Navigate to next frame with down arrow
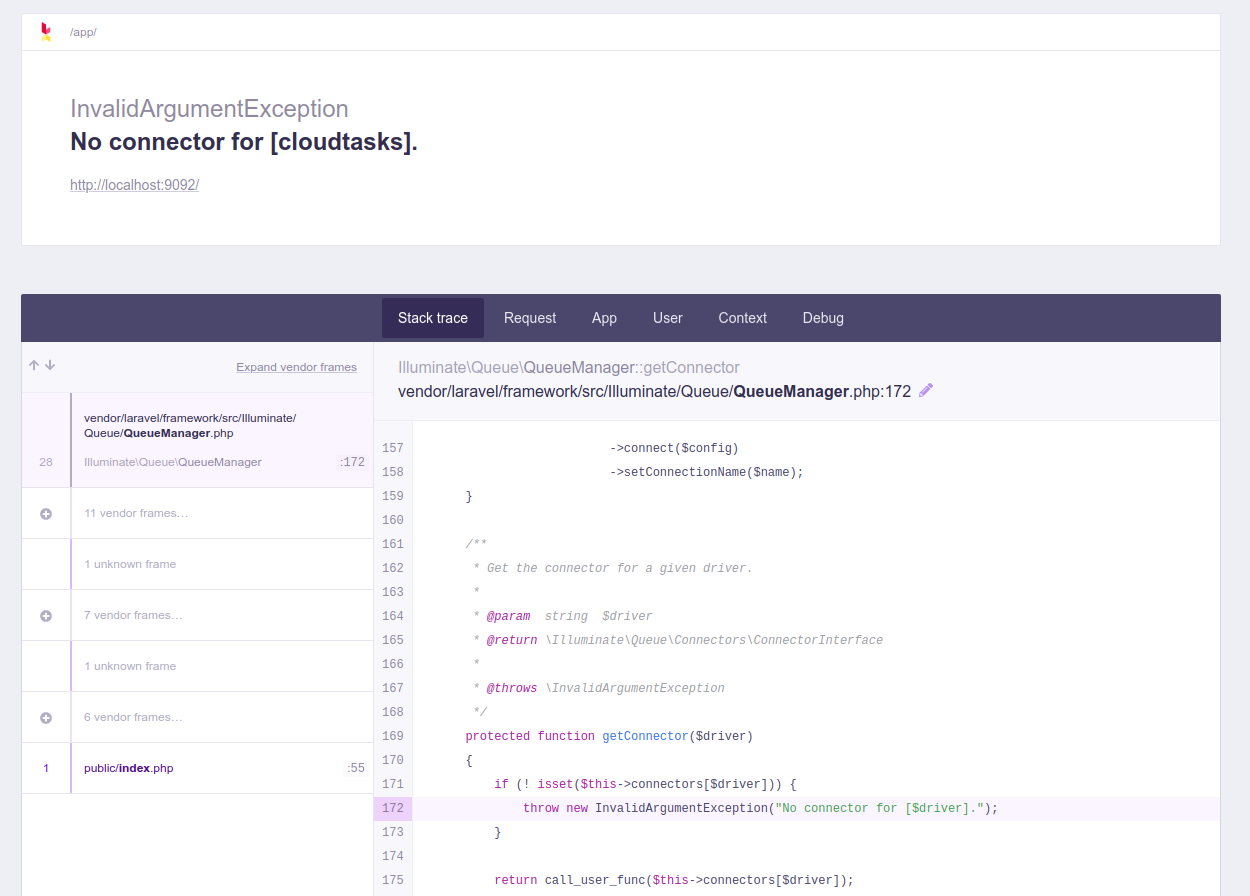This screenshot has height=896, width=1250. coord(50,365)
